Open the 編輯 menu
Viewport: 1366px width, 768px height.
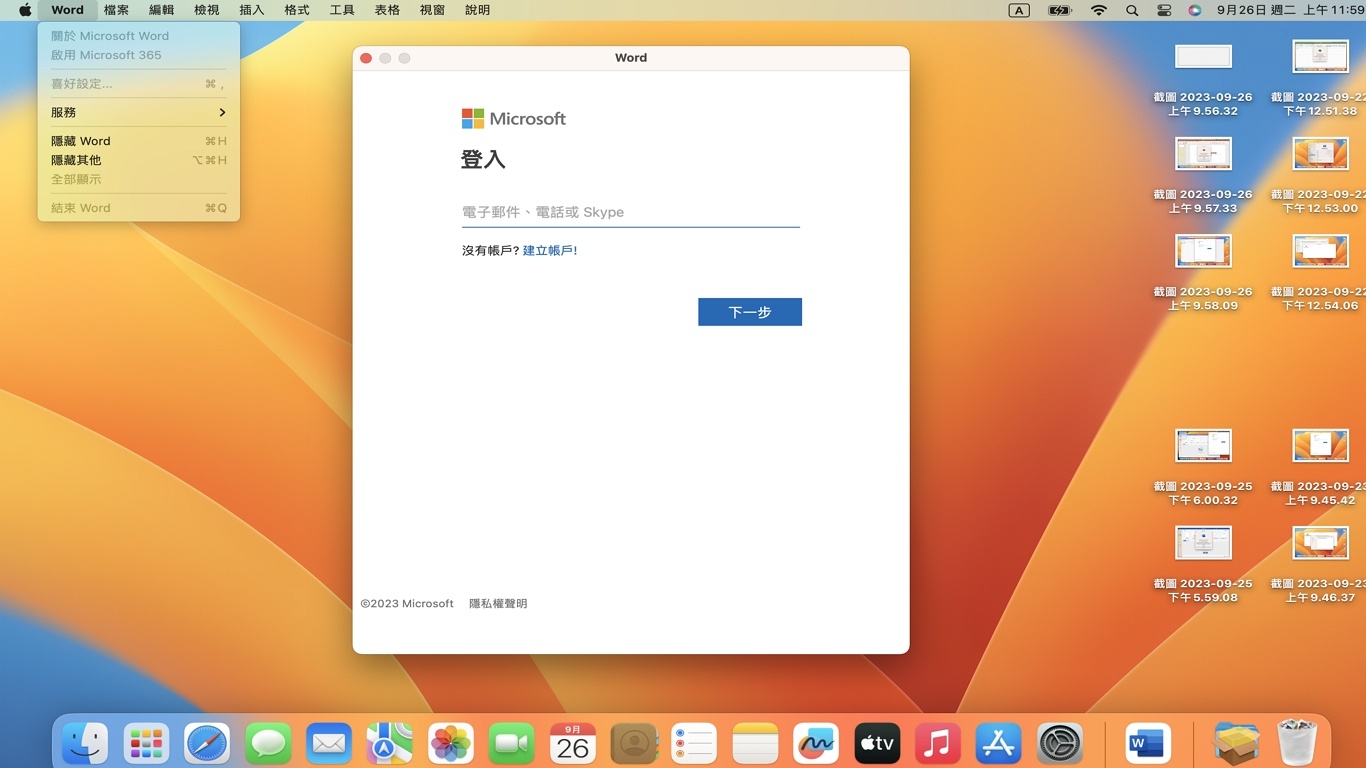pos(161,10)
